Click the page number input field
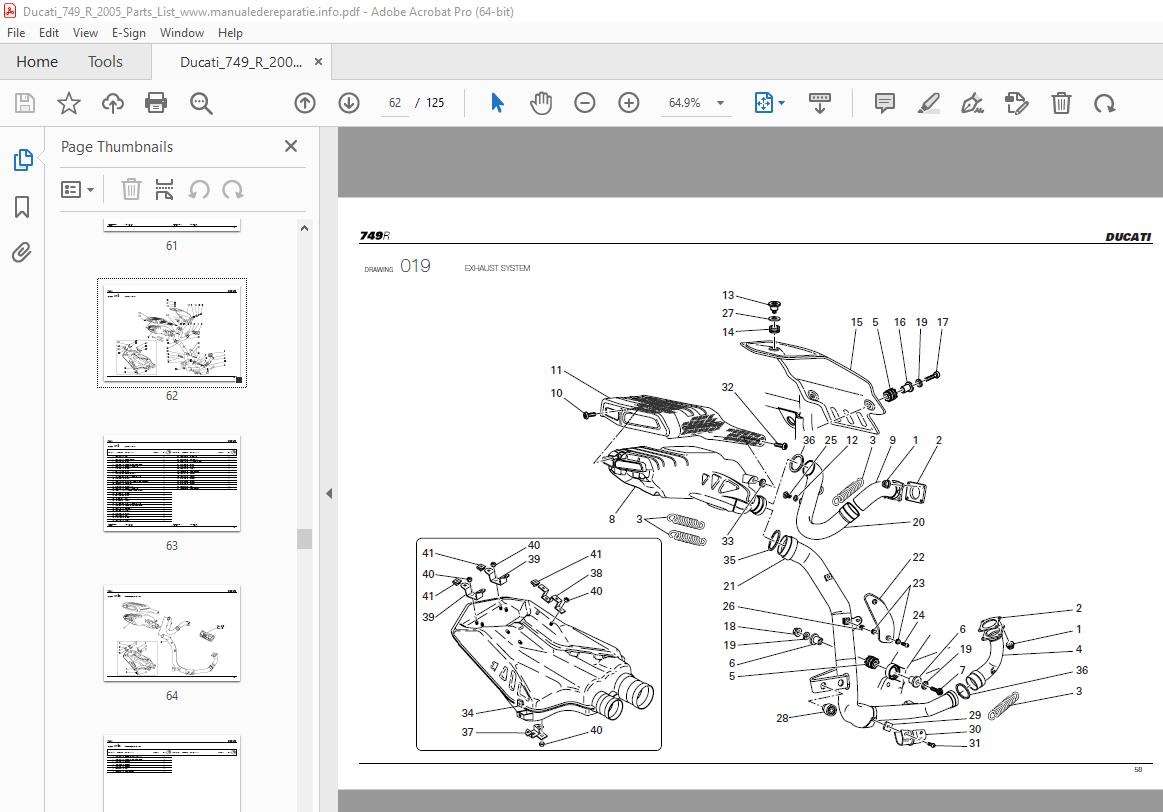Image resolution: width=1163 pixels, height=812 pixels. (x=395, y=103)
